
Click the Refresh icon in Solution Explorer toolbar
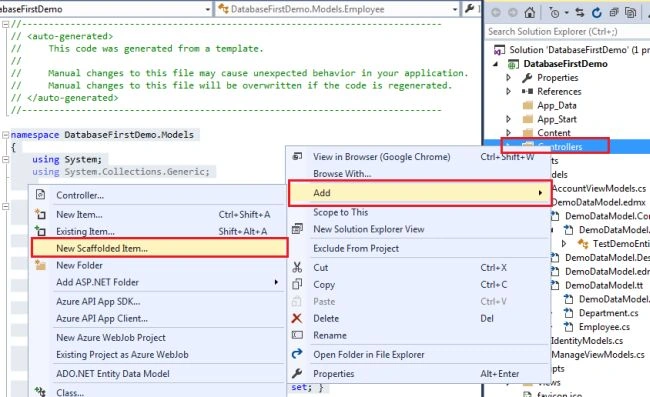coord(597,13)
